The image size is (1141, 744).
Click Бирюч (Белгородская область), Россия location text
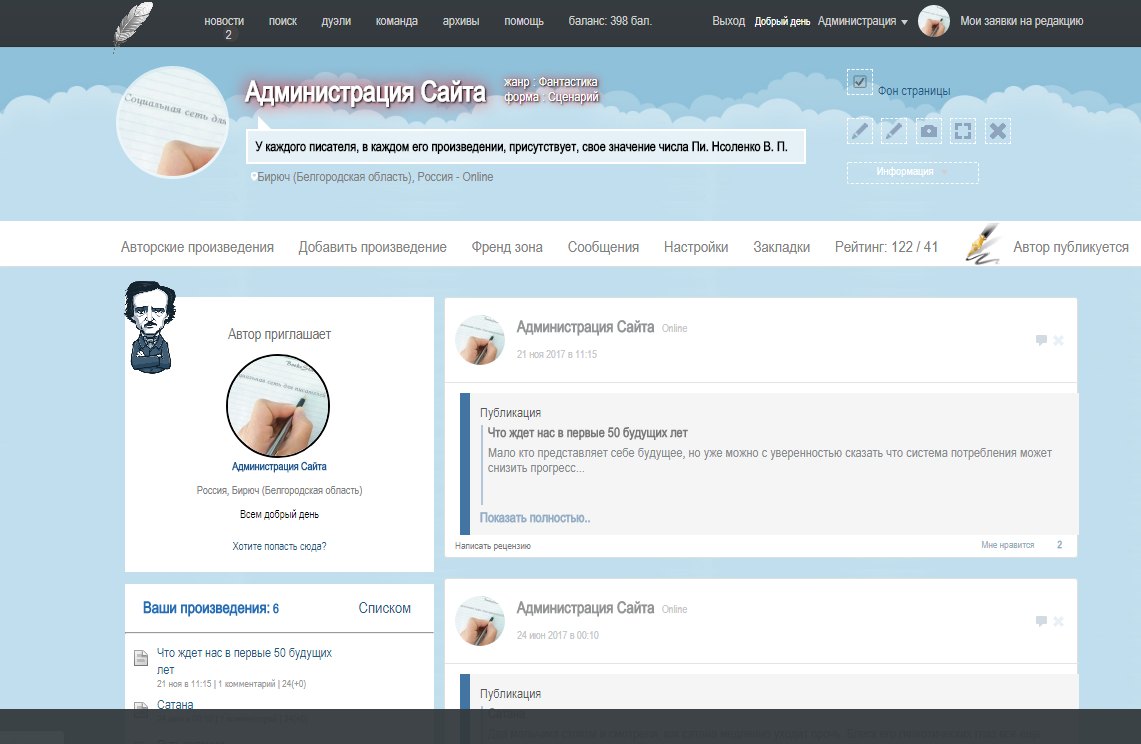tap(357, 177)
